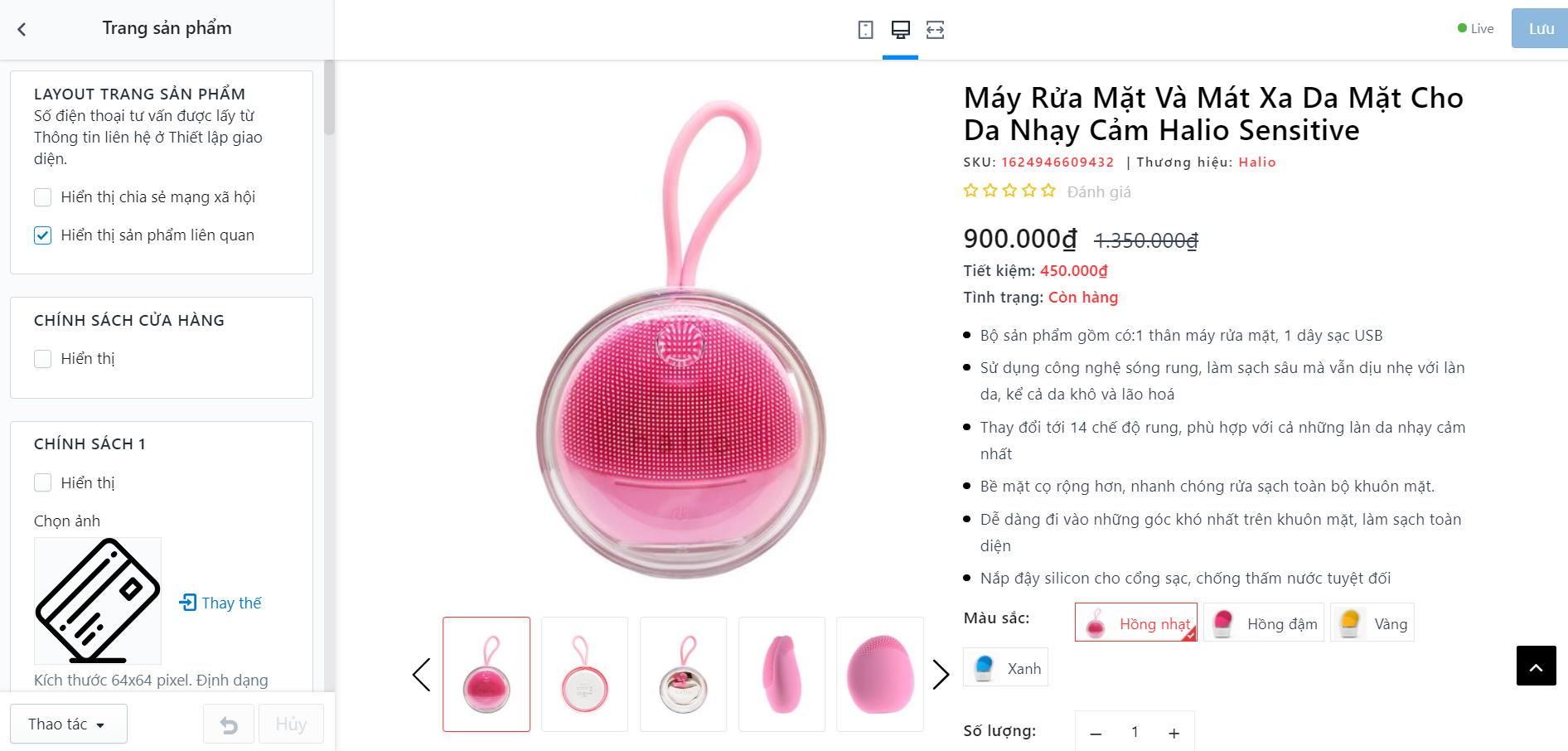This screenshot has width=1568, height=751.
Task: Click the back-to-top arrow button
Action: [x=1536, y=666]
